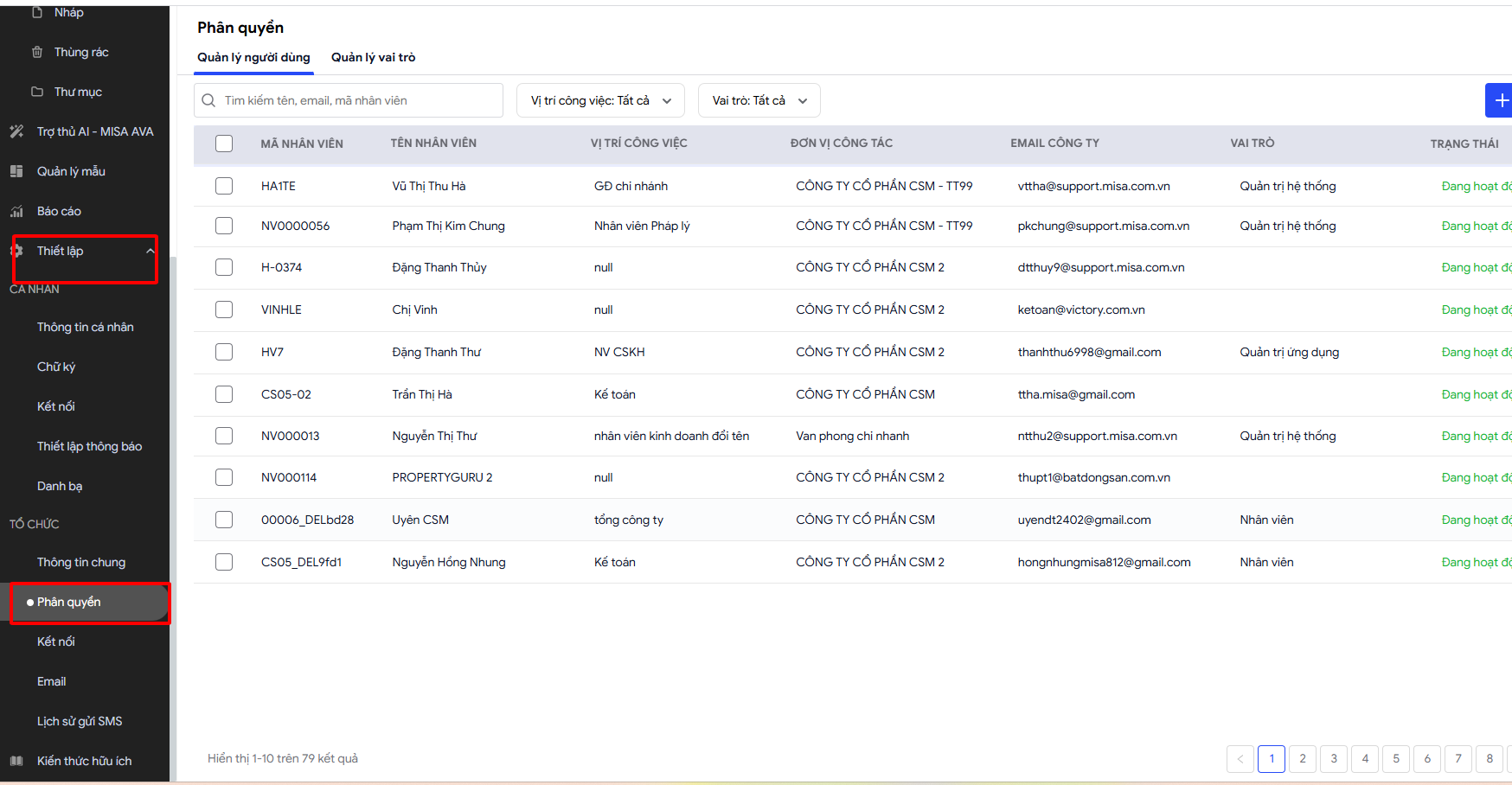Open Trợ thủ AI - MISA AVA wand icon
Viewport: 1512px width, 785px height.
tap(16, 131)
